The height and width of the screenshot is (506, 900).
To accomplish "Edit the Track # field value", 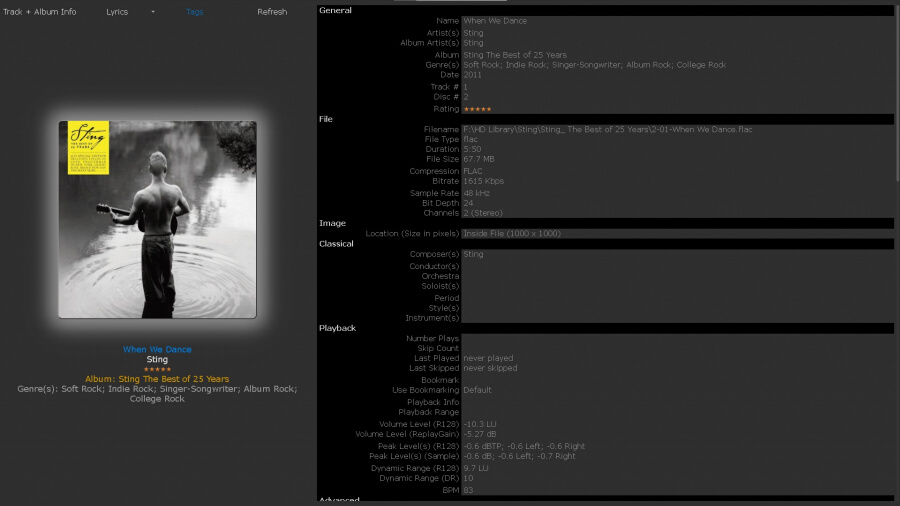I will pos(678,87).
